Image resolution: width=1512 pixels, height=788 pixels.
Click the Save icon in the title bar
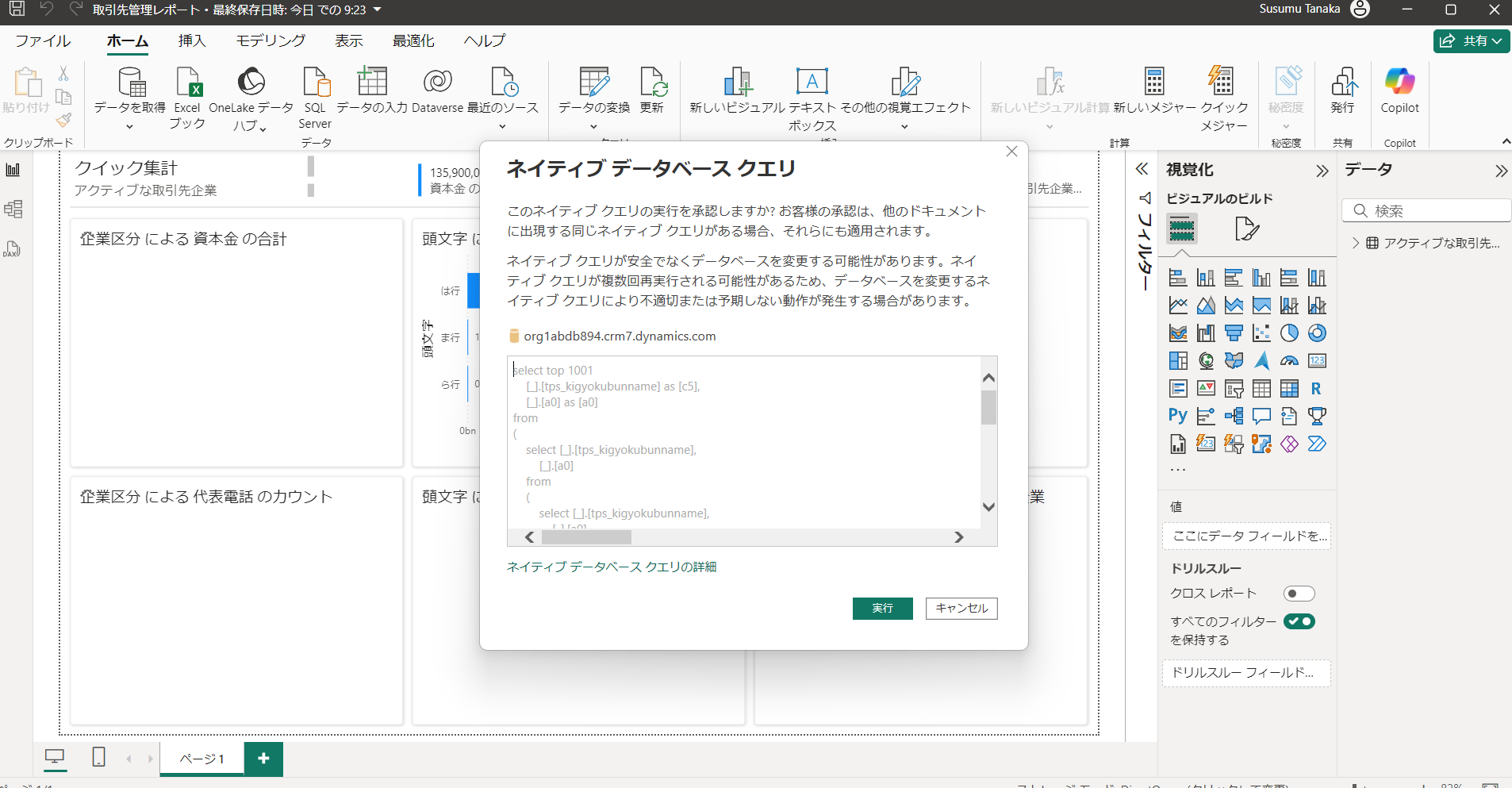point(17,10)
